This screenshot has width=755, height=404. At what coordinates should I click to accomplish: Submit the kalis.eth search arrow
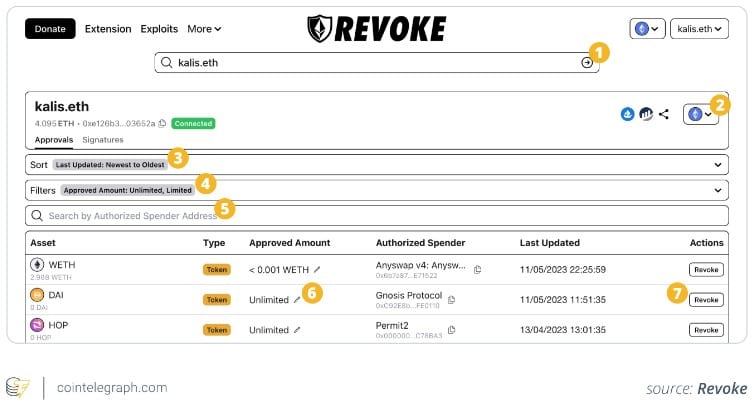[586, 63]
